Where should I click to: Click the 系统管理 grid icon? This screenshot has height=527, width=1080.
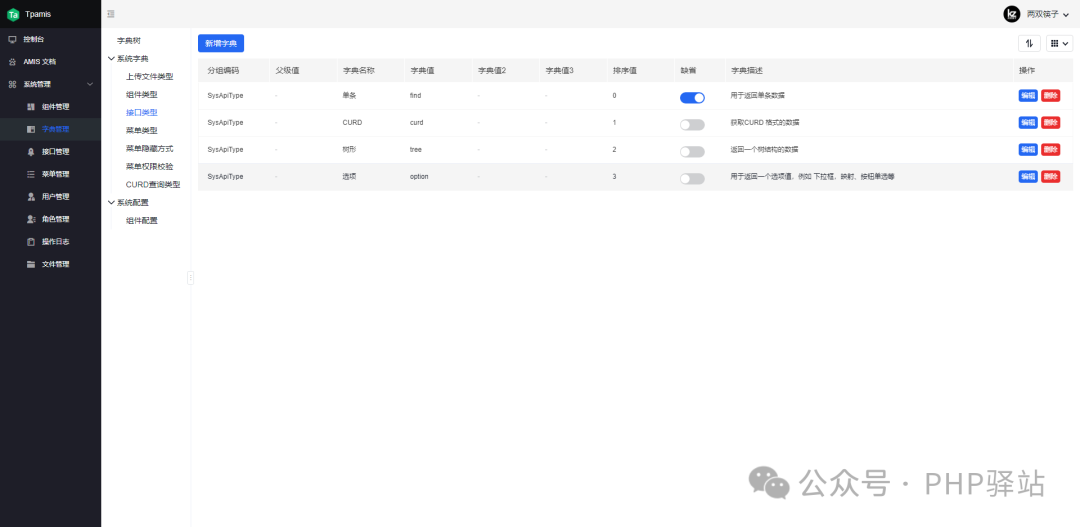12,84
